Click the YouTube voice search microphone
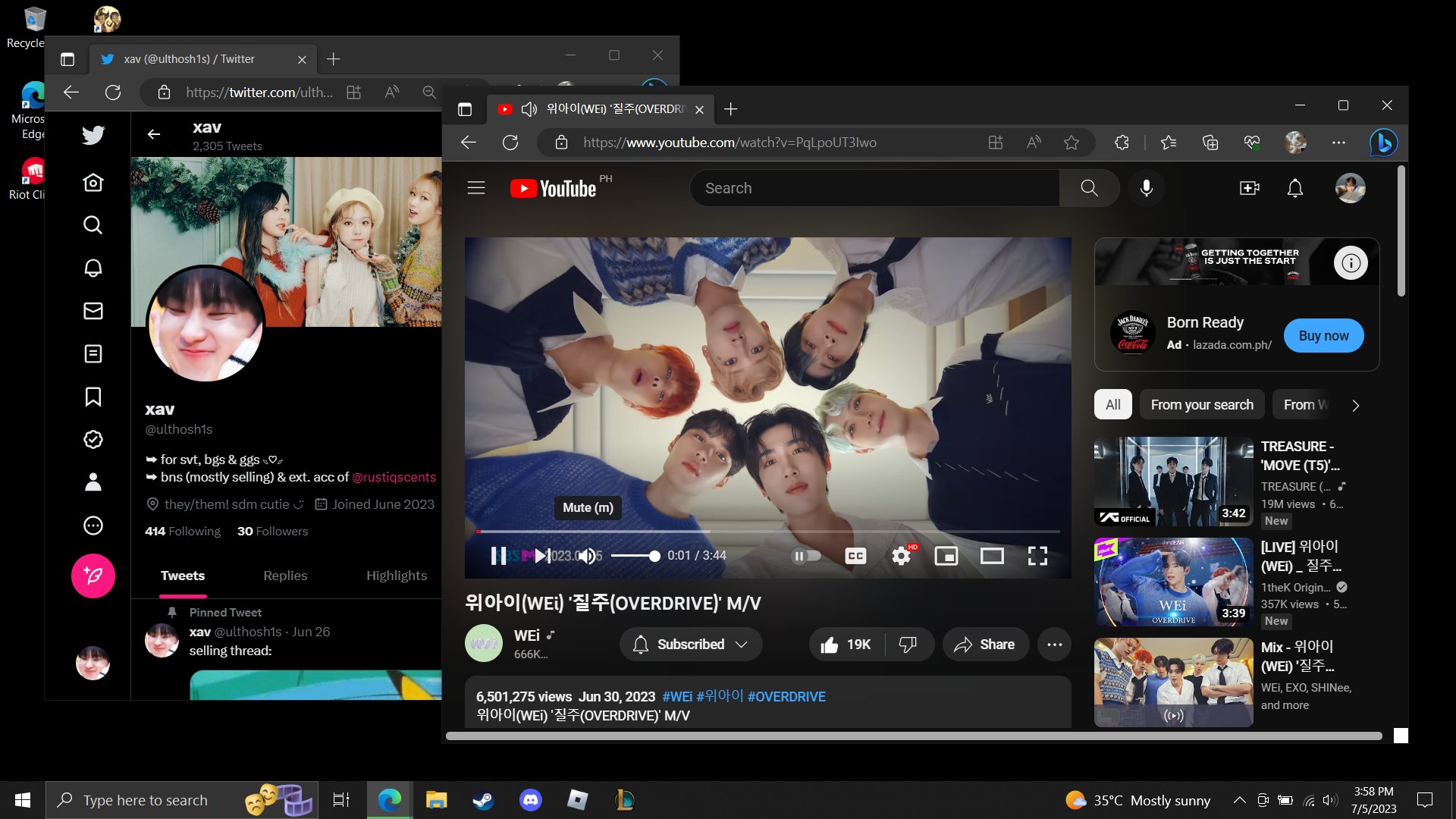The height and width of the screenshot is (819, 1456). click(1146, 188)
